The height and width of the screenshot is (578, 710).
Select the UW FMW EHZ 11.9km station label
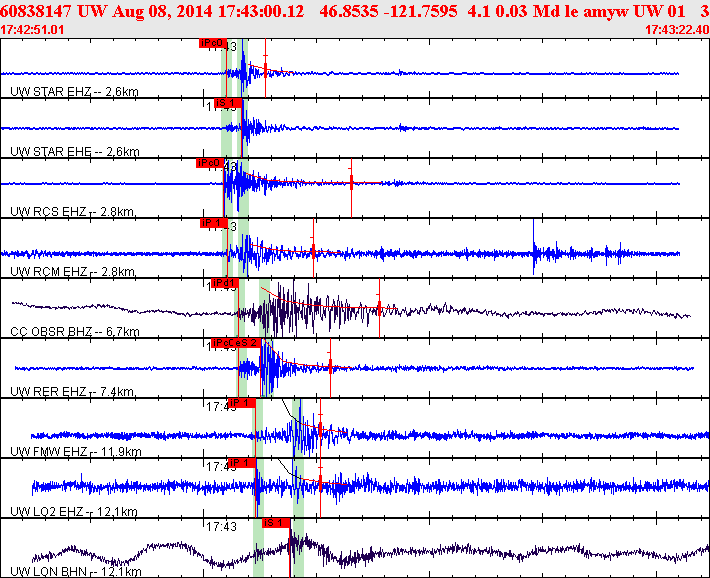point(76,452)
